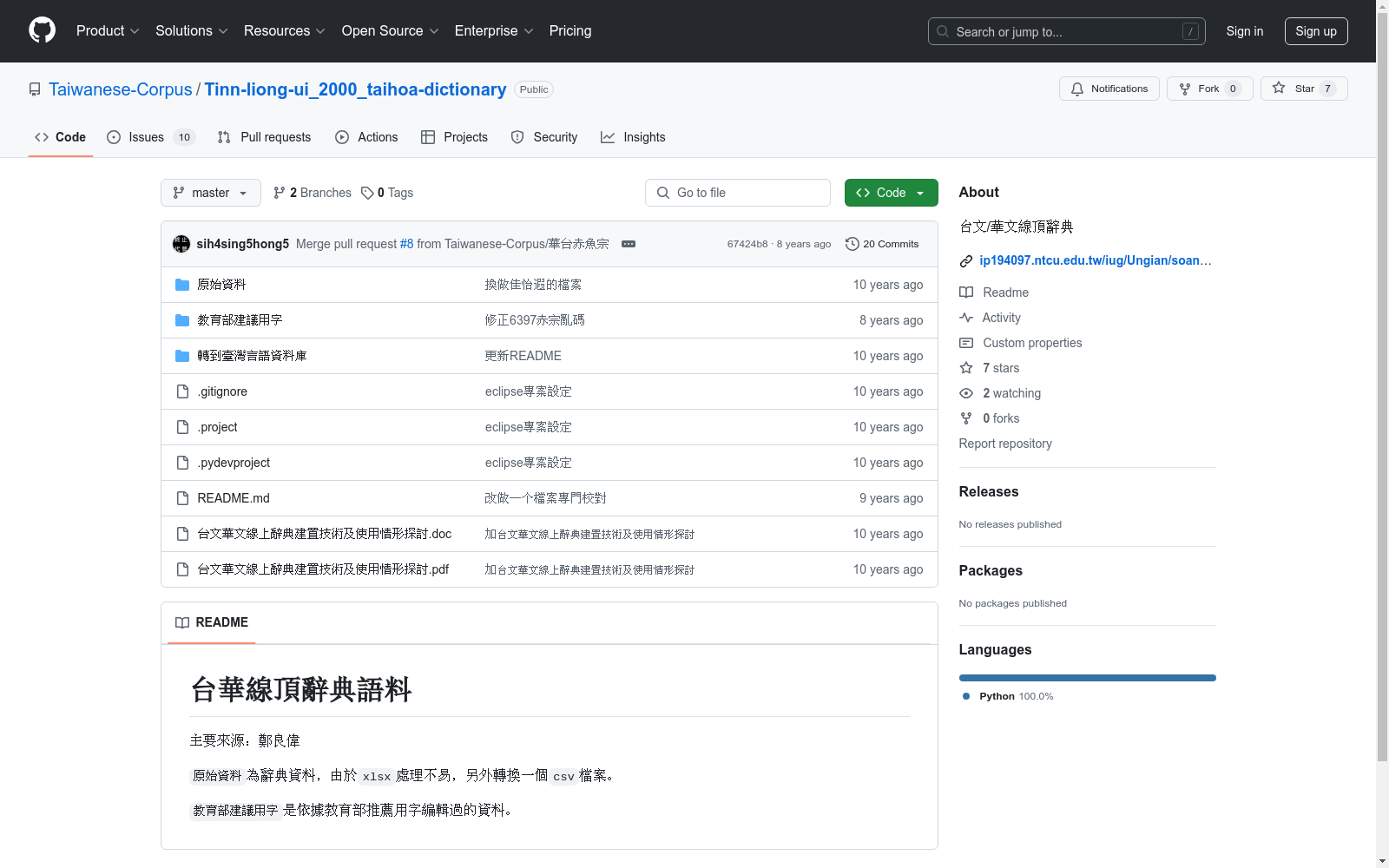
Task: Select the Code tab
Action: [61, 137]
